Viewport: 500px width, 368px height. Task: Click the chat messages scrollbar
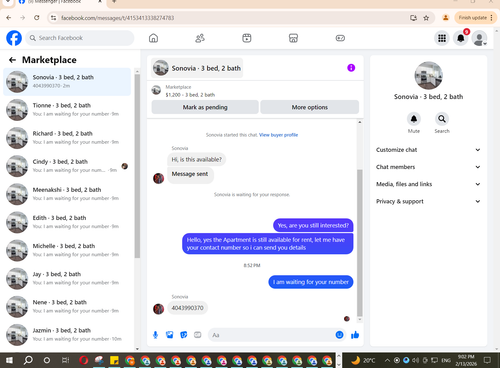point(360,243)
